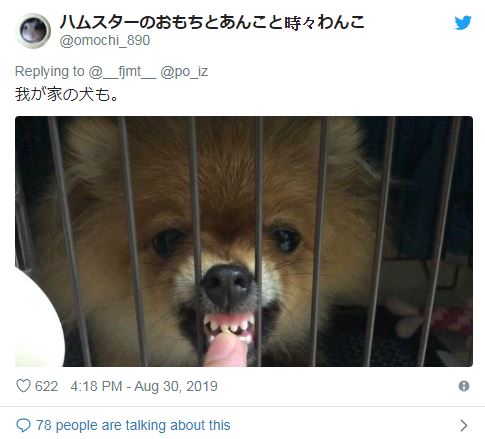The height and width of the screenshot is (439, 485).
Task: Open the omochi_890 profile avatar
Action: click(x=33, y=31)
